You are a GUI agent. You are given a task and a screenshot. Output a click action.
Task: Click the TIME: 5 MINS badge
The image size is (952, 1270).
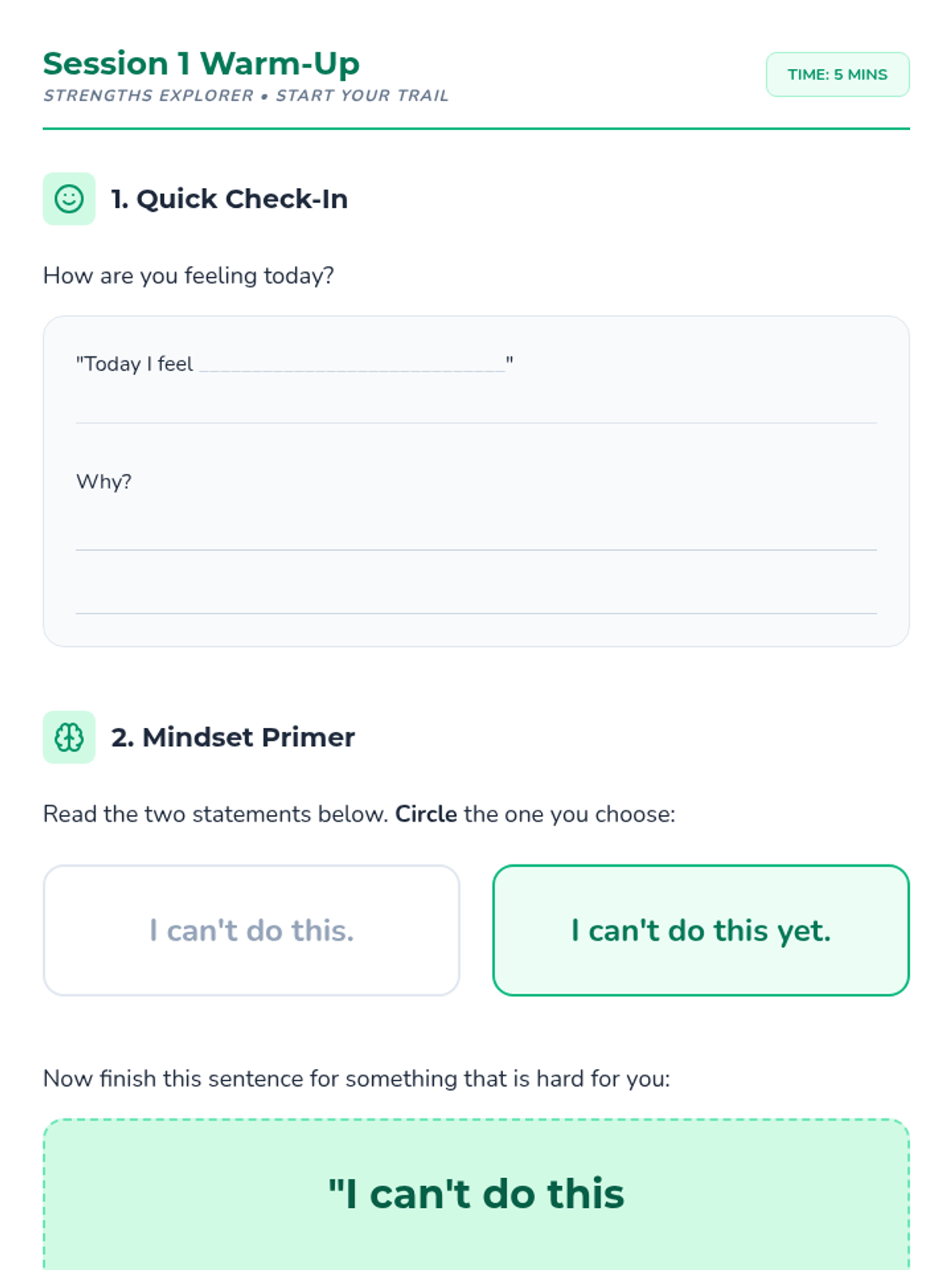point(837,75)
